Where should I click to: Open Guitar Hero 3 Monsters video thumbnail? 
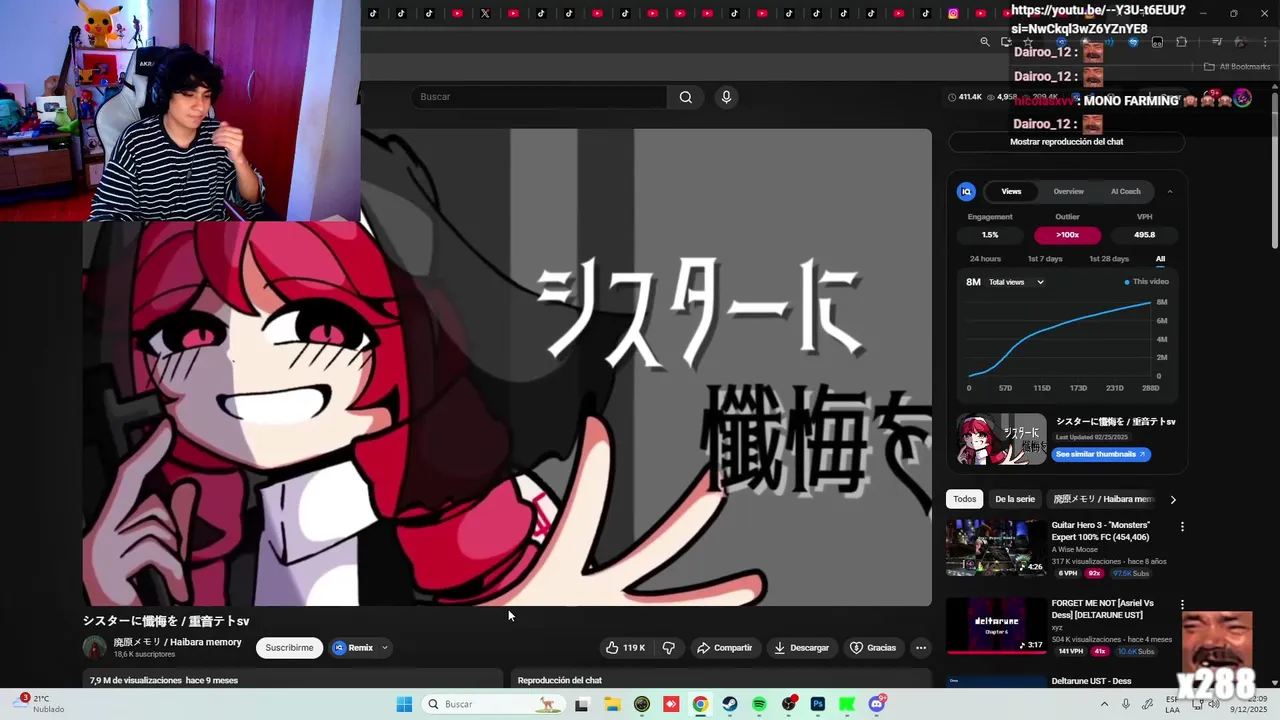coord(995,547)
